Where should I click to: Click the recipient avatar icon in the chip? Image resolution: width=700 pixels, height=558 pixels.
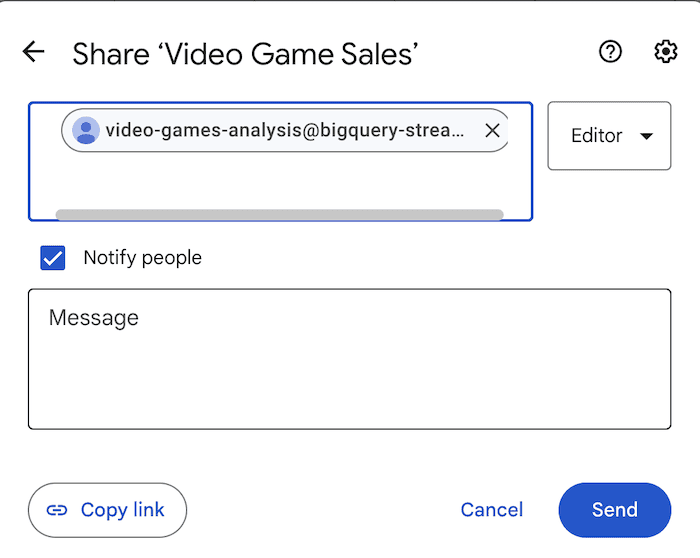click(87, 130)
